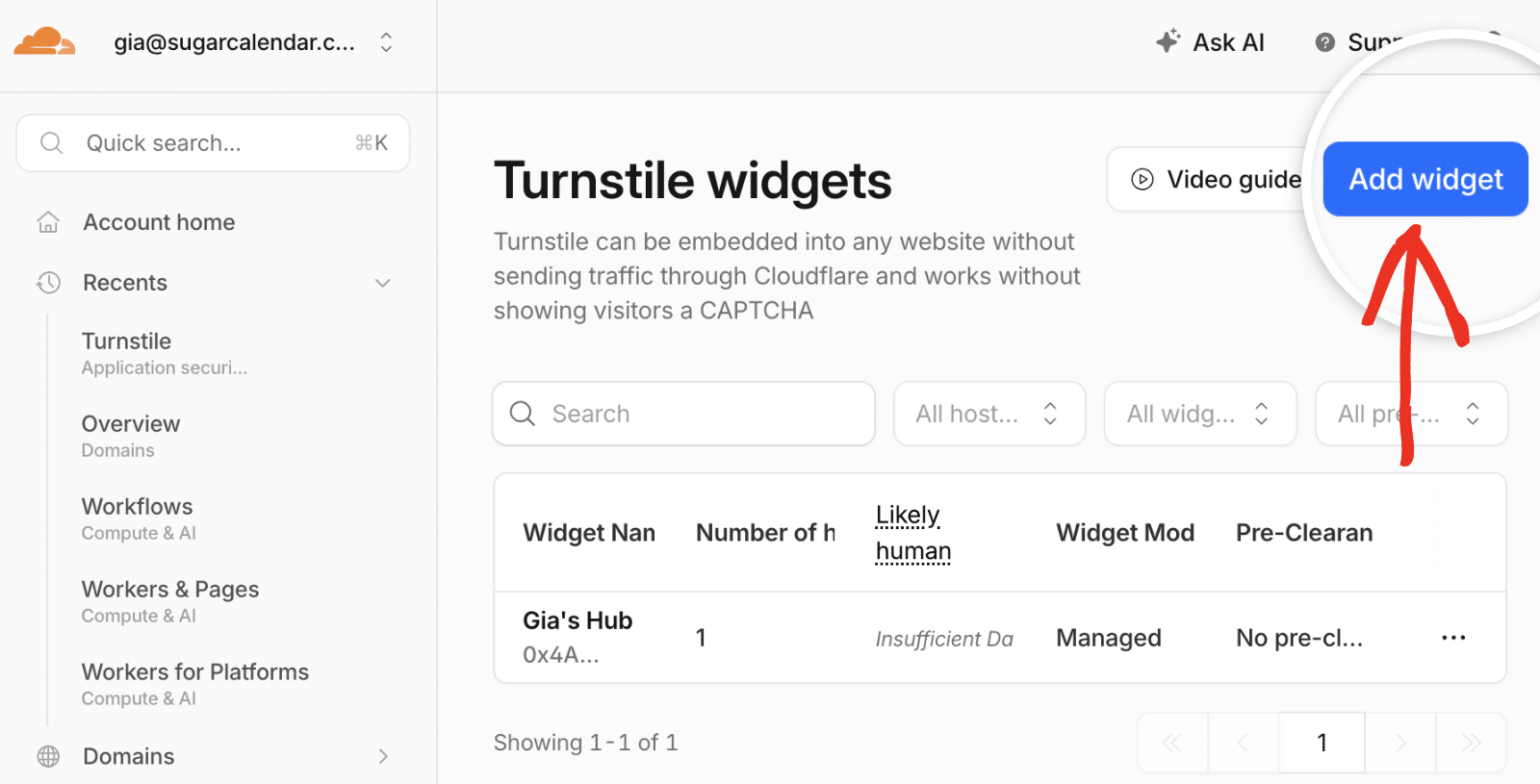
Task: Click the Insufficient Data cell
Action: coord(944,639)
